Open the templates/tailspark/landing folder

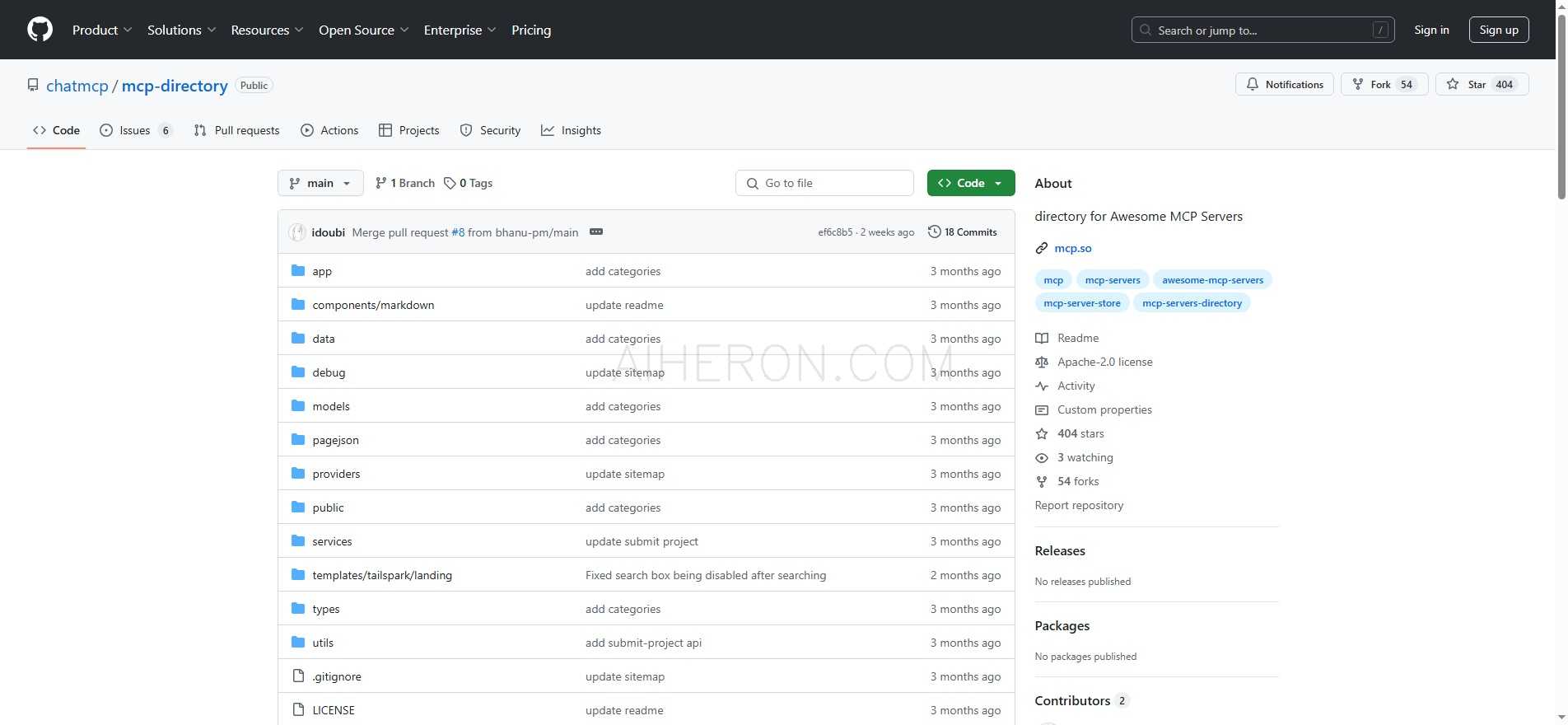(x=382, y=575)
